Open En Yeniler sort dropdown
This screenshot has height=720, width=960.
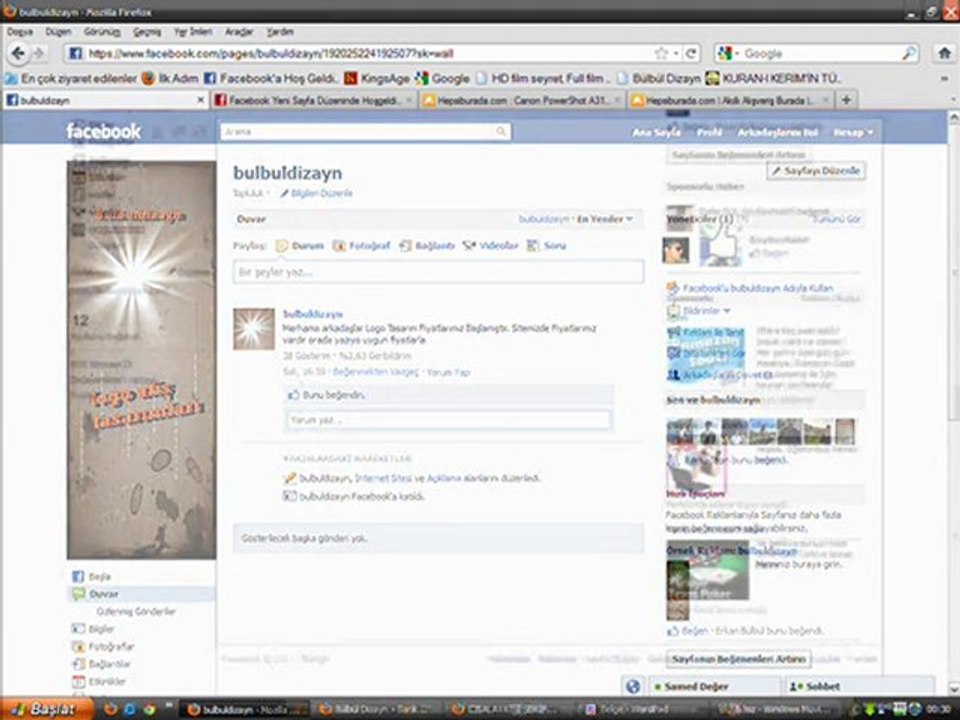605,219
